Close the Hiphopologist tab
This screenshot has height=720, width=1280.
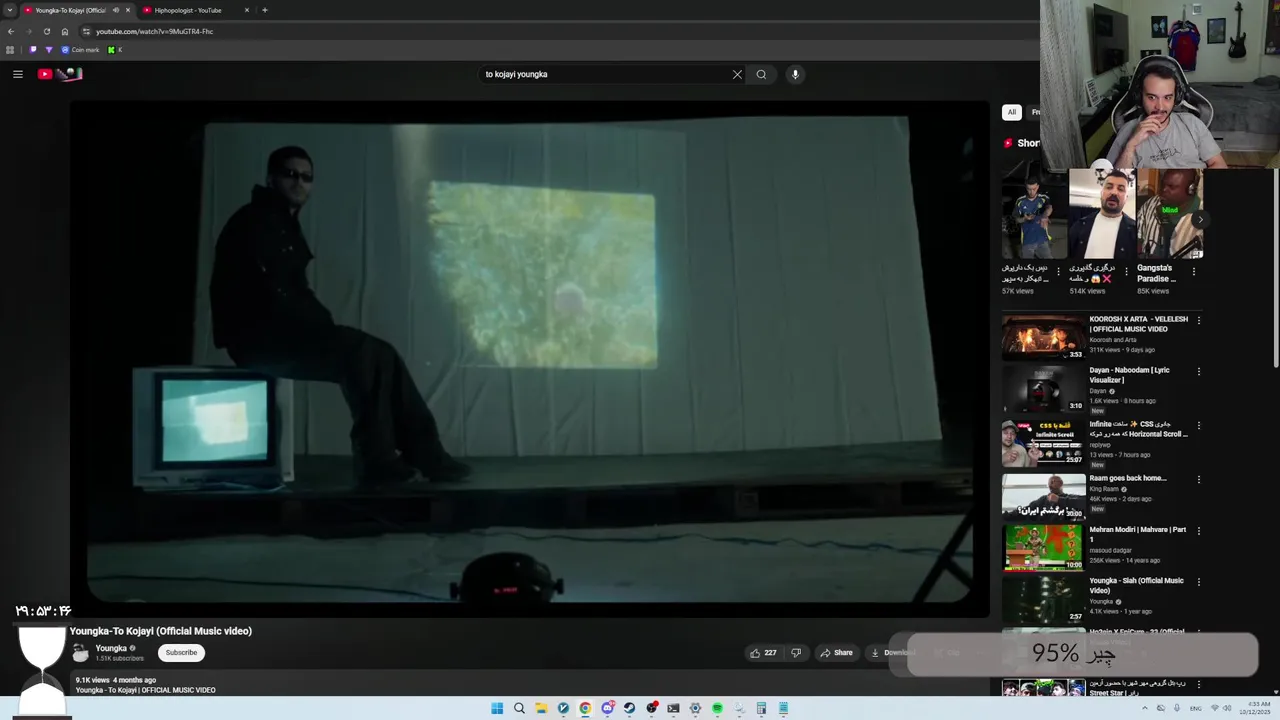pyautogui.click(x=247, y=10)
